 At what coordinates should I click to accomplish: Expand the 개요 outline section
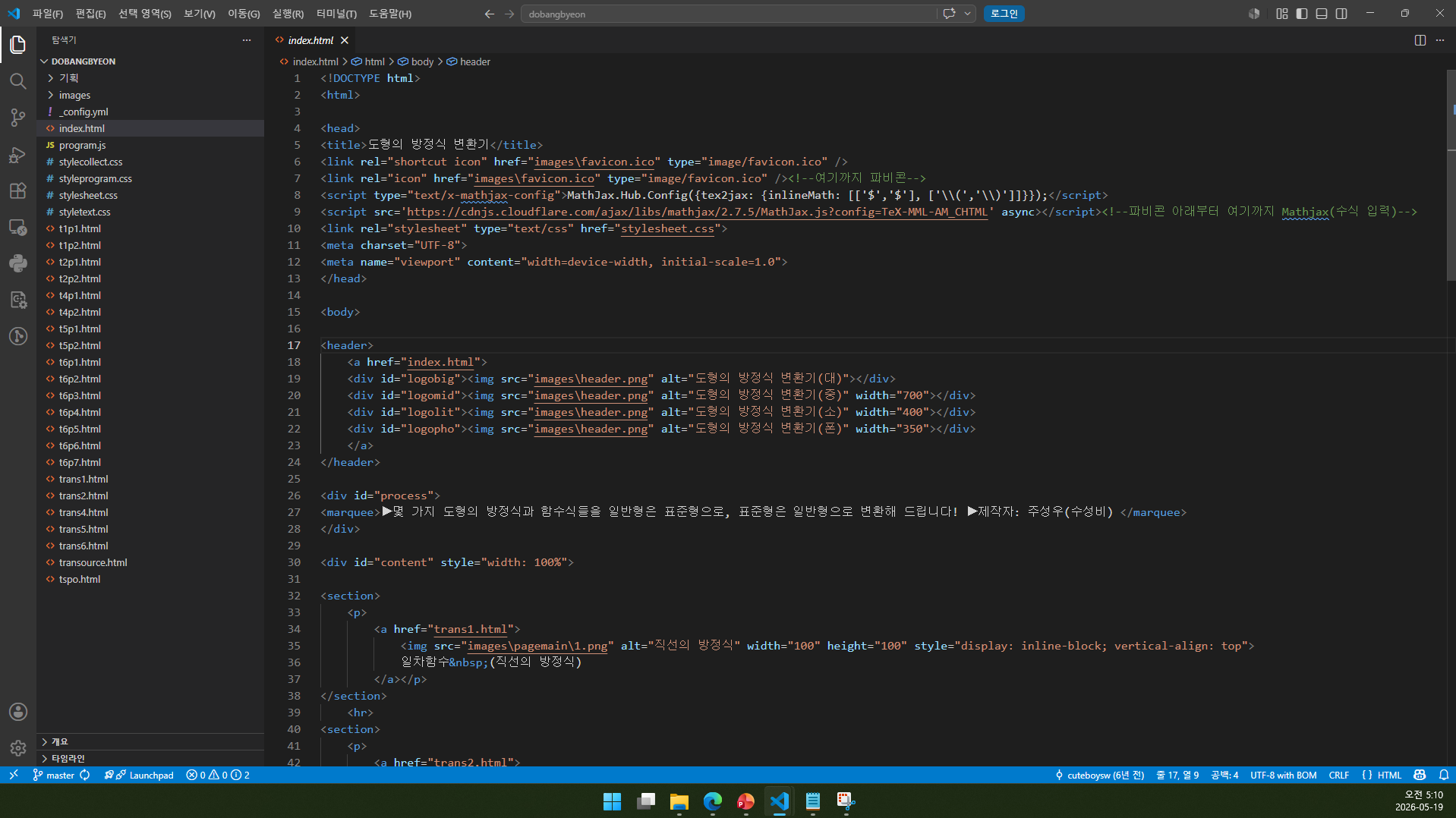(151, 741)
